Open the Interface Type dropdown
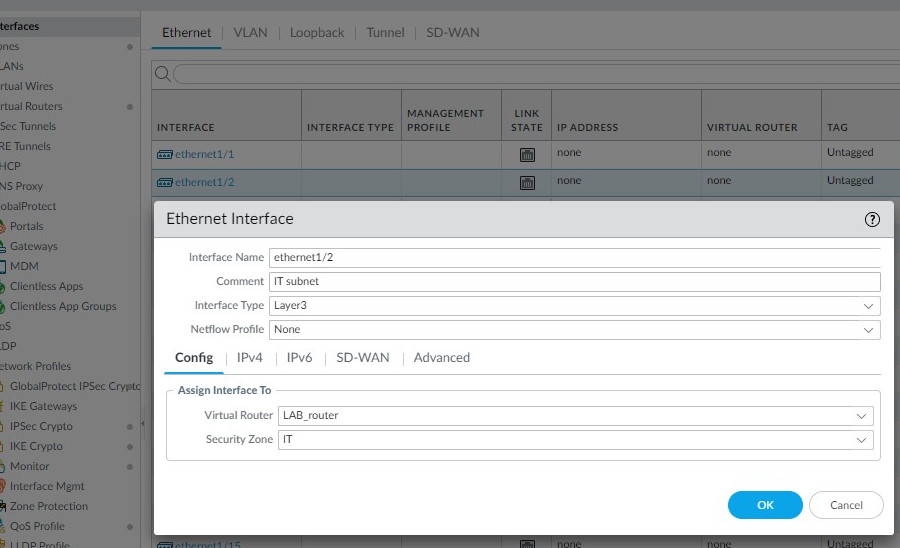The image size is (900, 548). pos(868,306)
